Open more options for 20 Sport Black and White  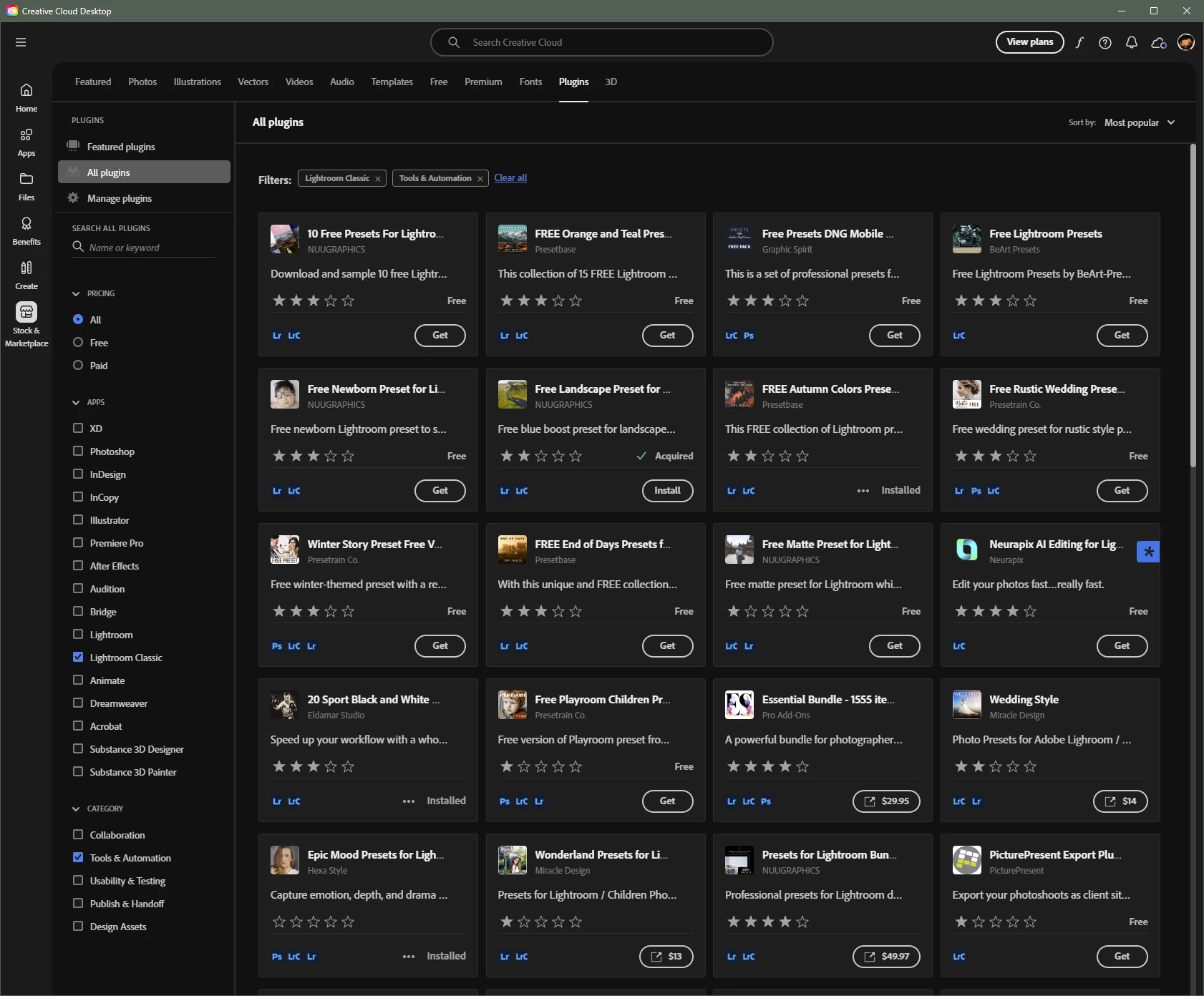click(409, 801)
